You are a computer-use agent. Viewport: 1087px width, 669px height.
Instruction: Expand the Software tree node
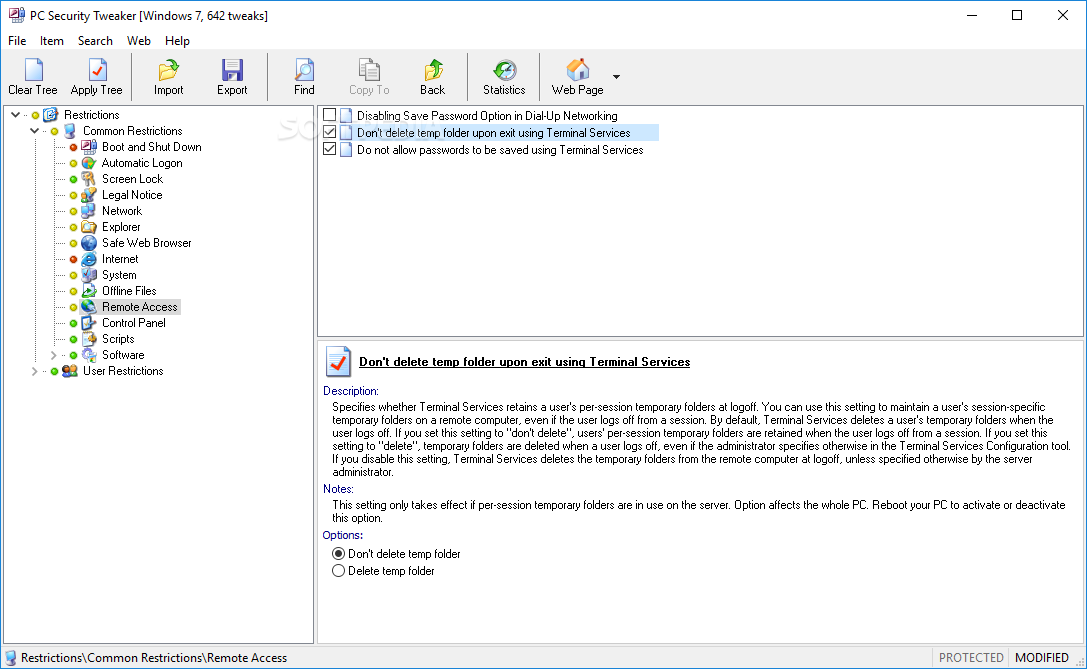click(x=53, y=355)
